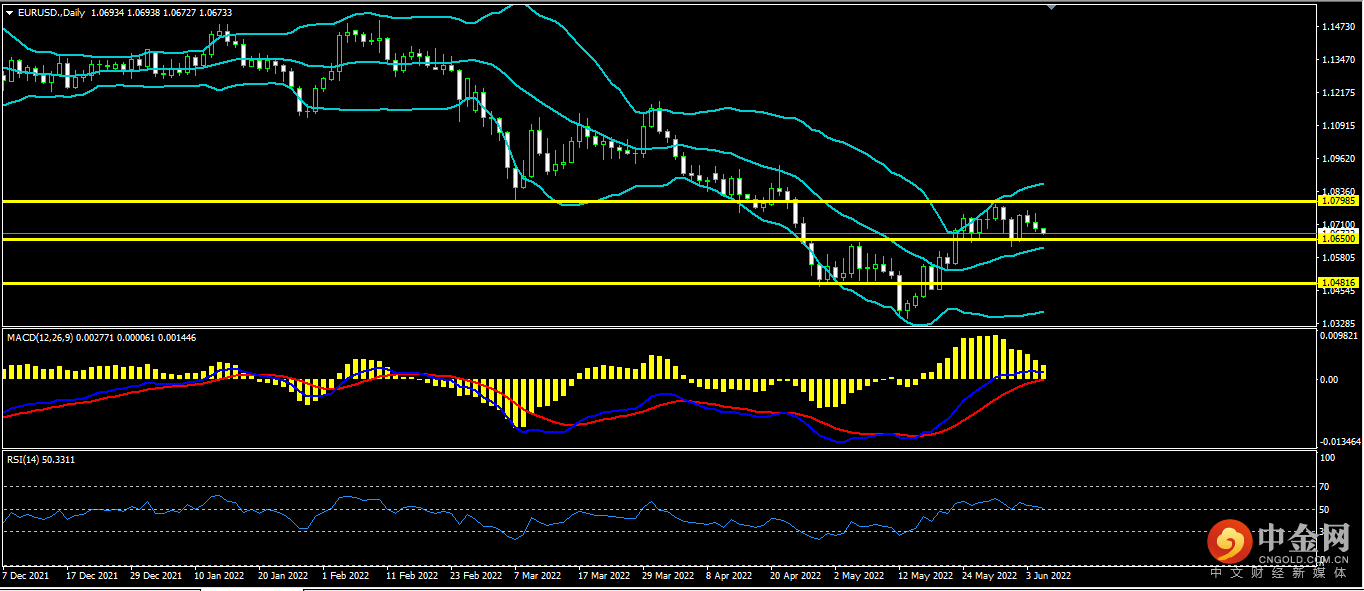Click the last candlestick on the price chart
The width and height of the screenshot is (1364, 591).
click(x=1044, y=231)
